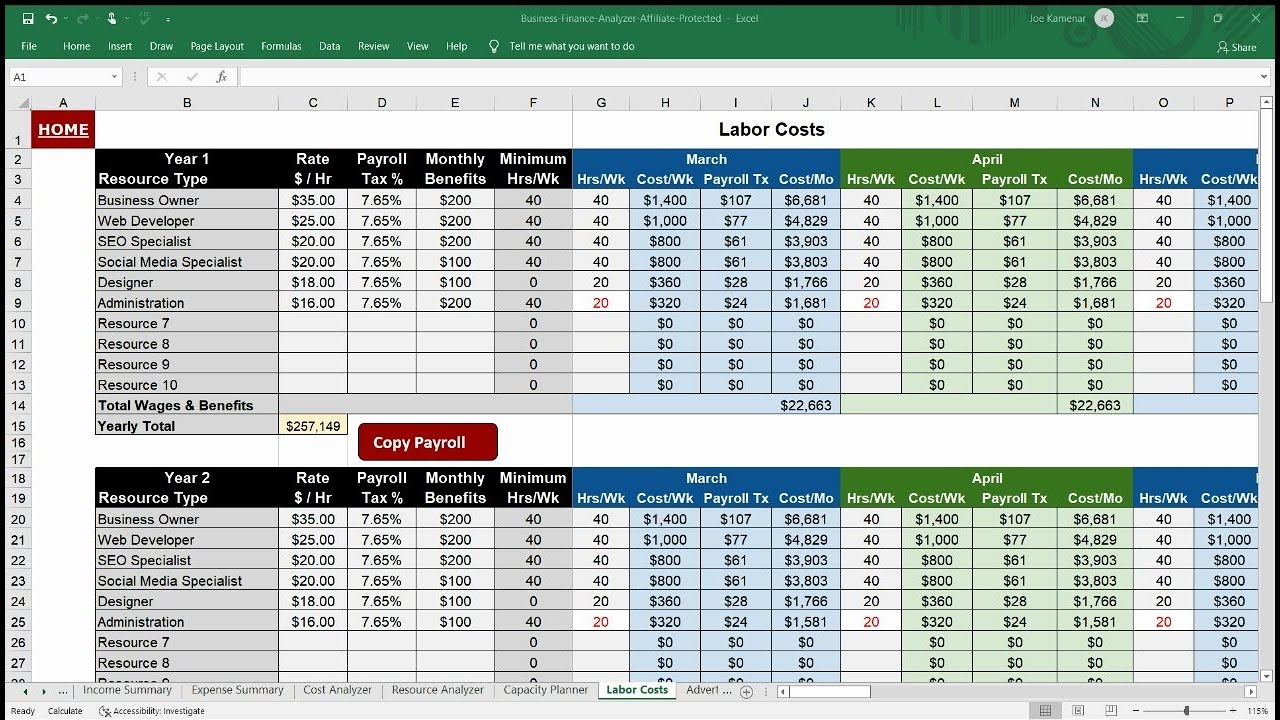Open the Undo history dropdown arrow

tap(65, 19)
